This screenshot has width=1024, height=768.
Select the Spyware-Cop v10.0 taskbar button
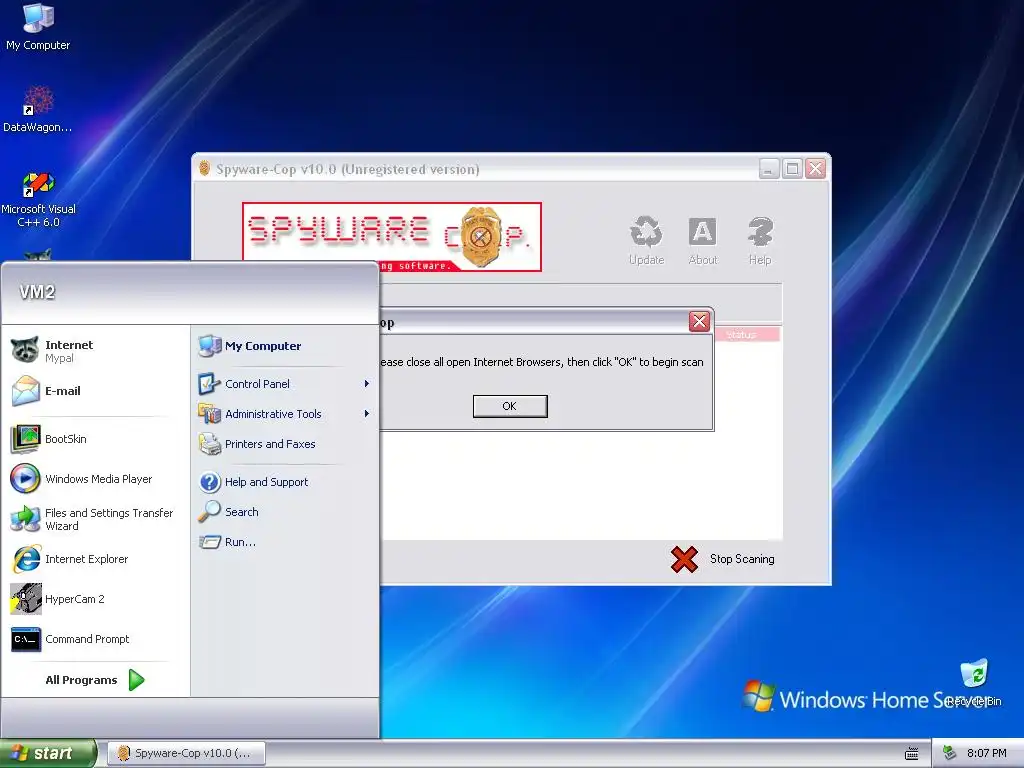pos(187,753)
